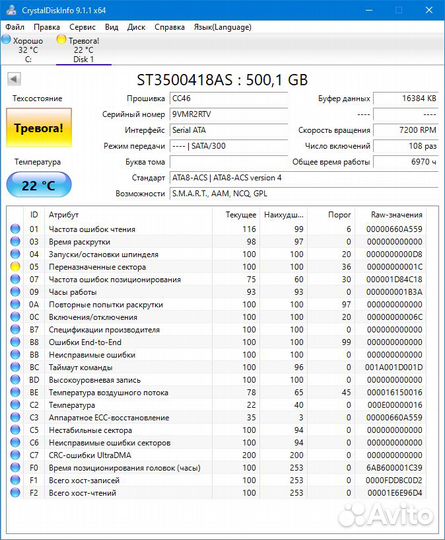The image size is (445, 540).
Task: Click blue status icon for attribute F1
Action: tap(15, 480)
